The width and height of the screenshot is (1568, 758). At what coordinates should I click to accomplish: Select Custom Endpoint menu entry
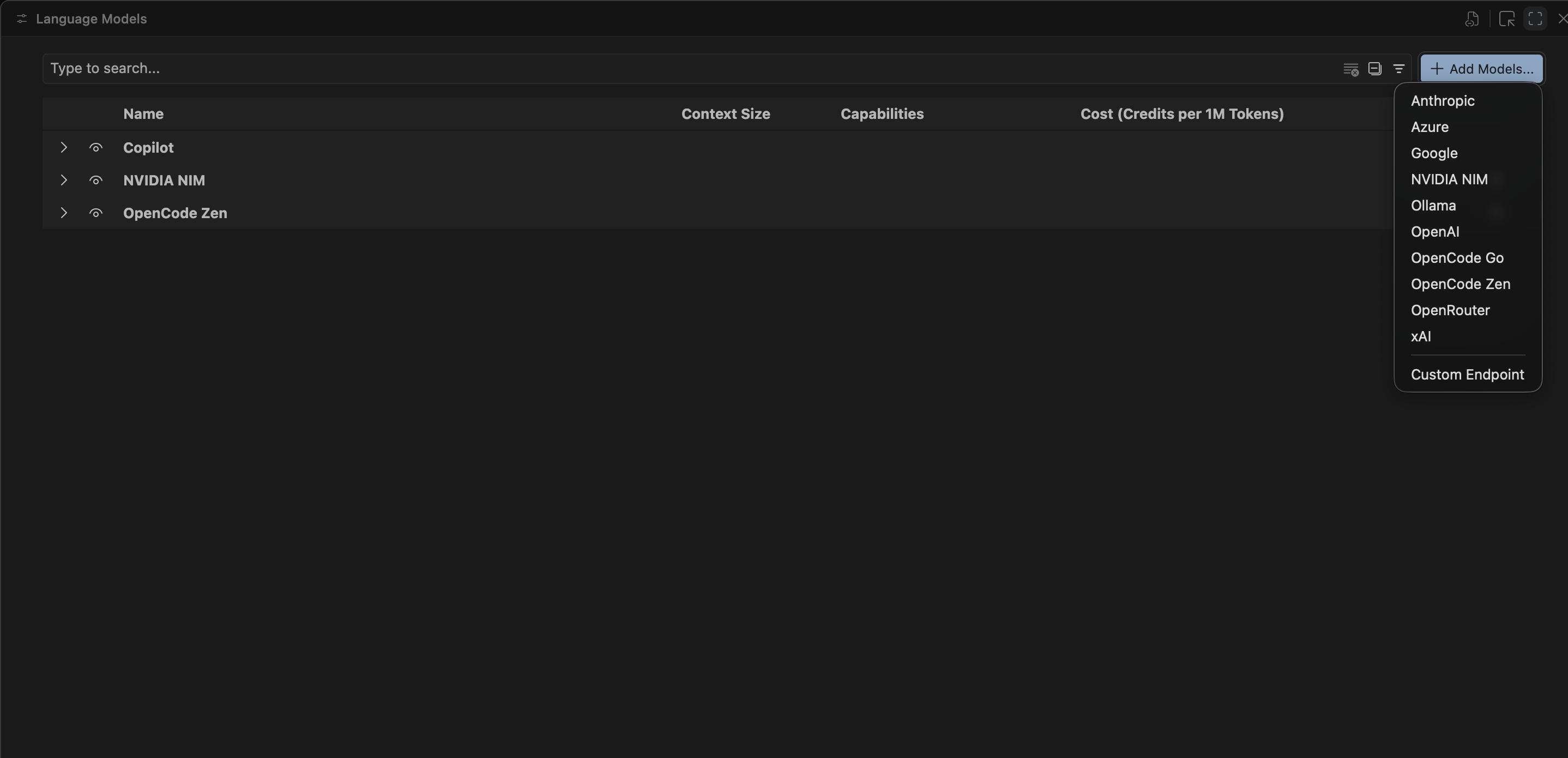point(1468,375)
